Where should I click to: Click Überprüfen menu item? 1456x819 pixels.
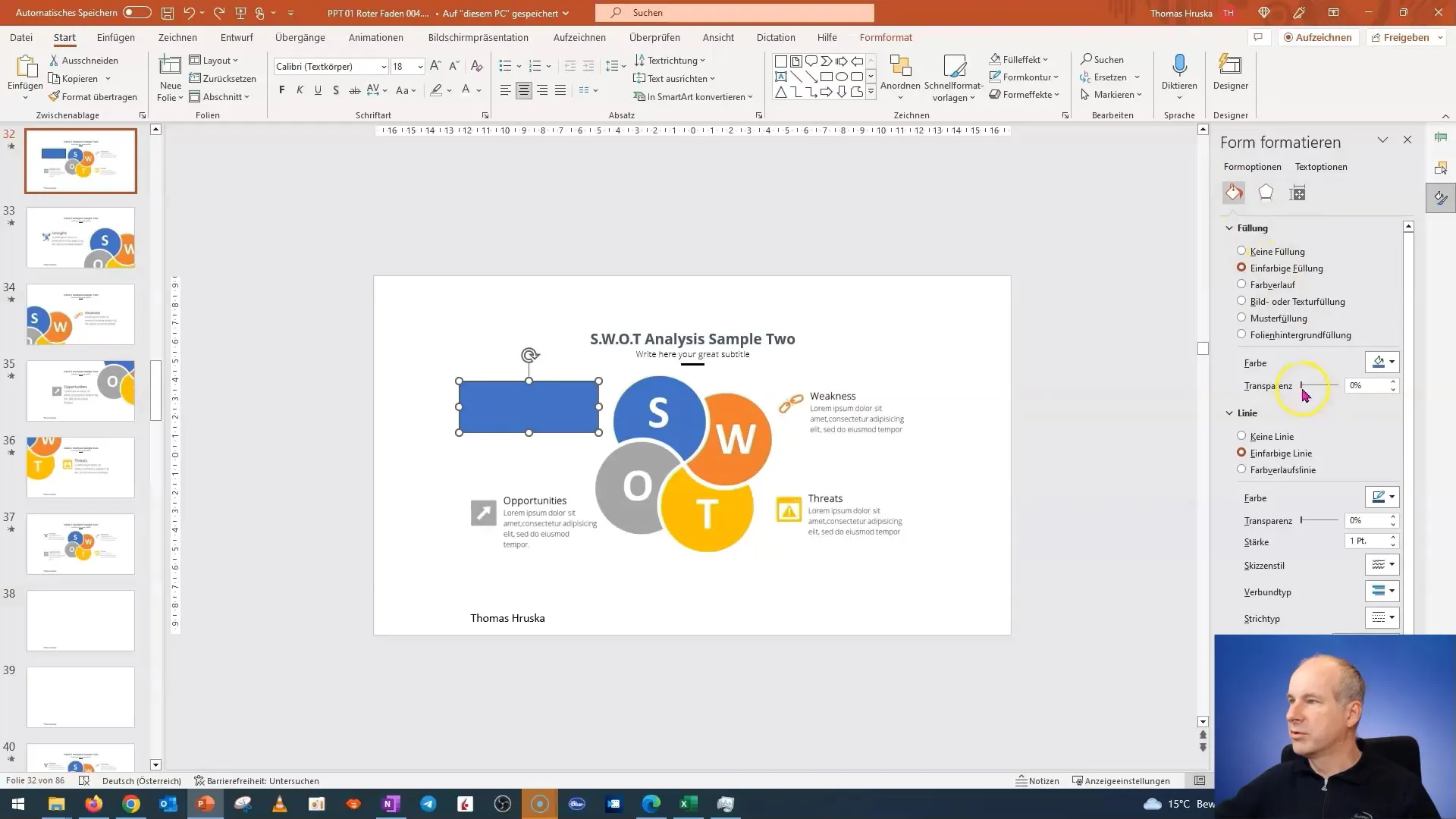coord(654,37)
